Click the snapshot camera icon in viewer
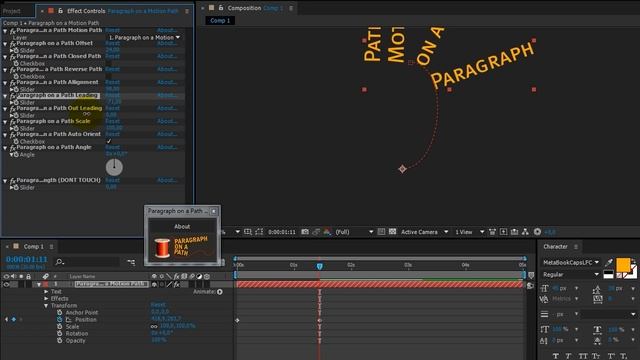The image size is (640, 360). 305,232
